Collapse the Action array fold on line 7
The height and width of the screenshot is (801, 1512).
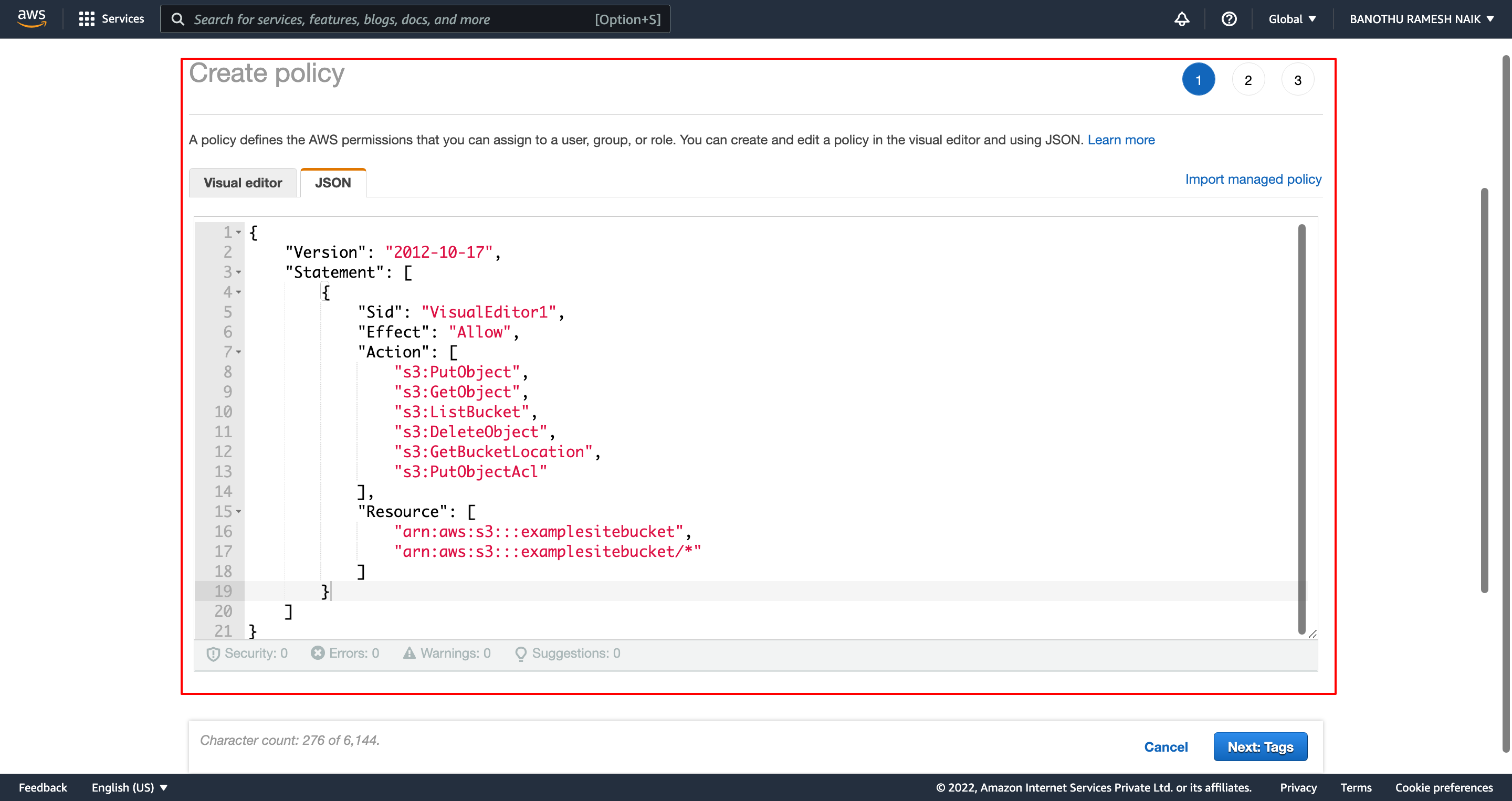tap(239, 352)
